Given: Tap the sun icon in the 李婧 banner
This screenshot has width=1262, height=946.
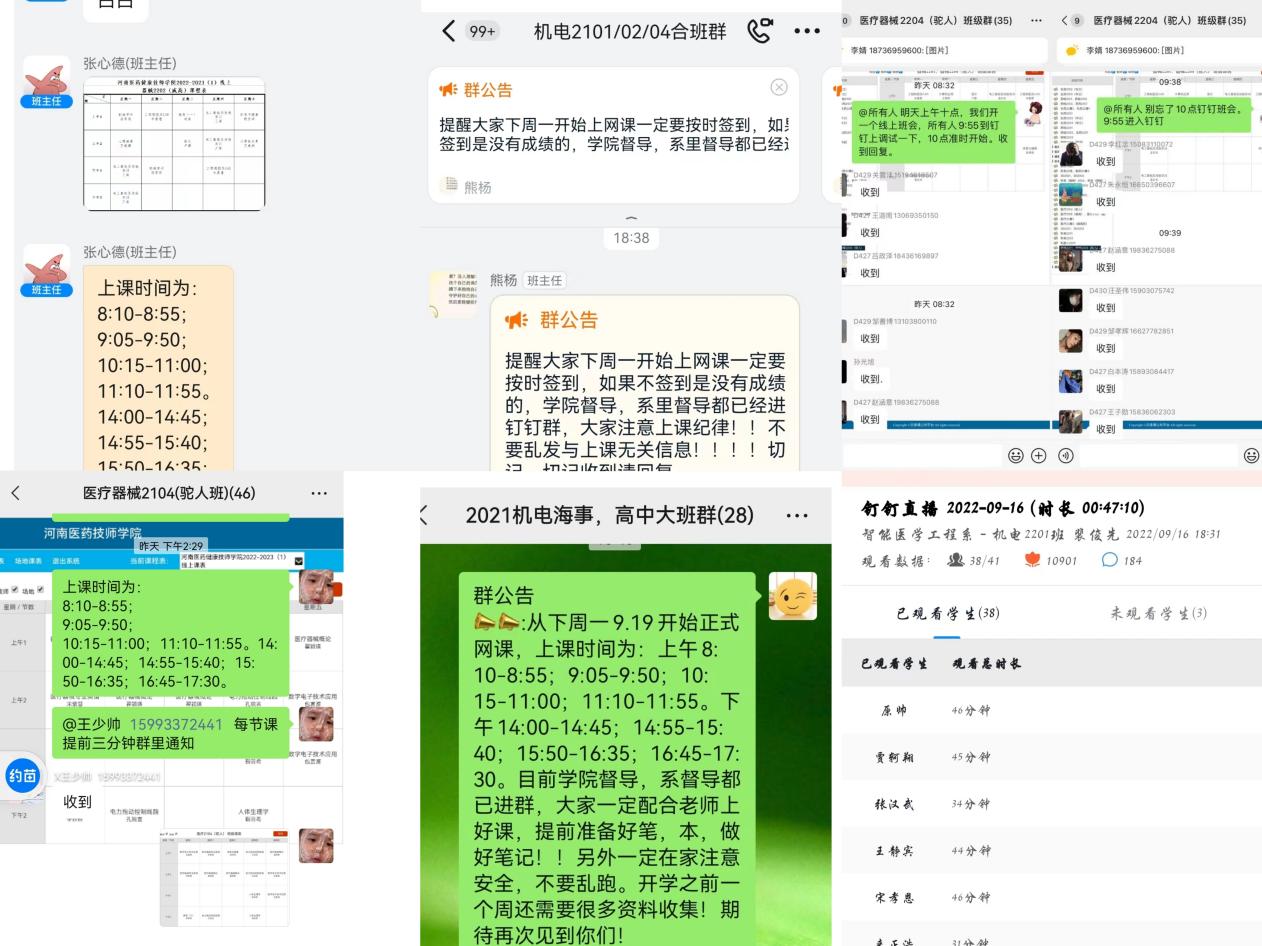Looking at the screenshot, I should tap(1071, 50).
